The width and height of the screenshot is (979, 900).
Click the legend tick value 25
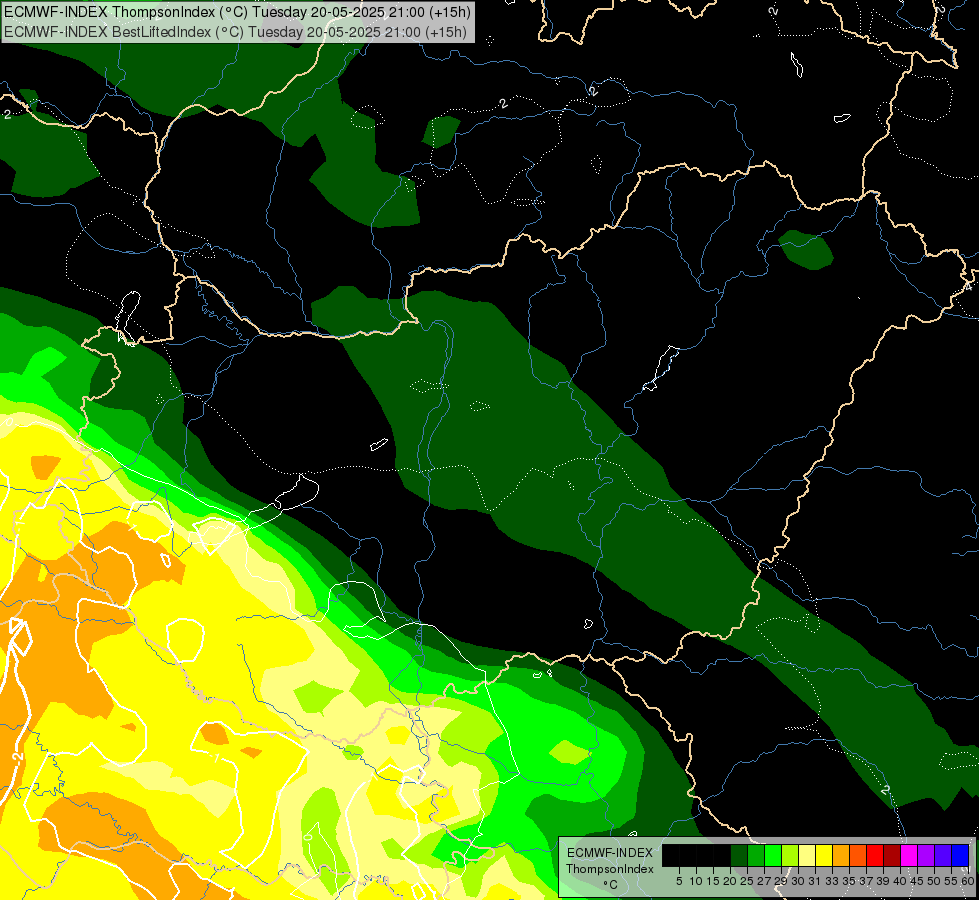[747, 881]
